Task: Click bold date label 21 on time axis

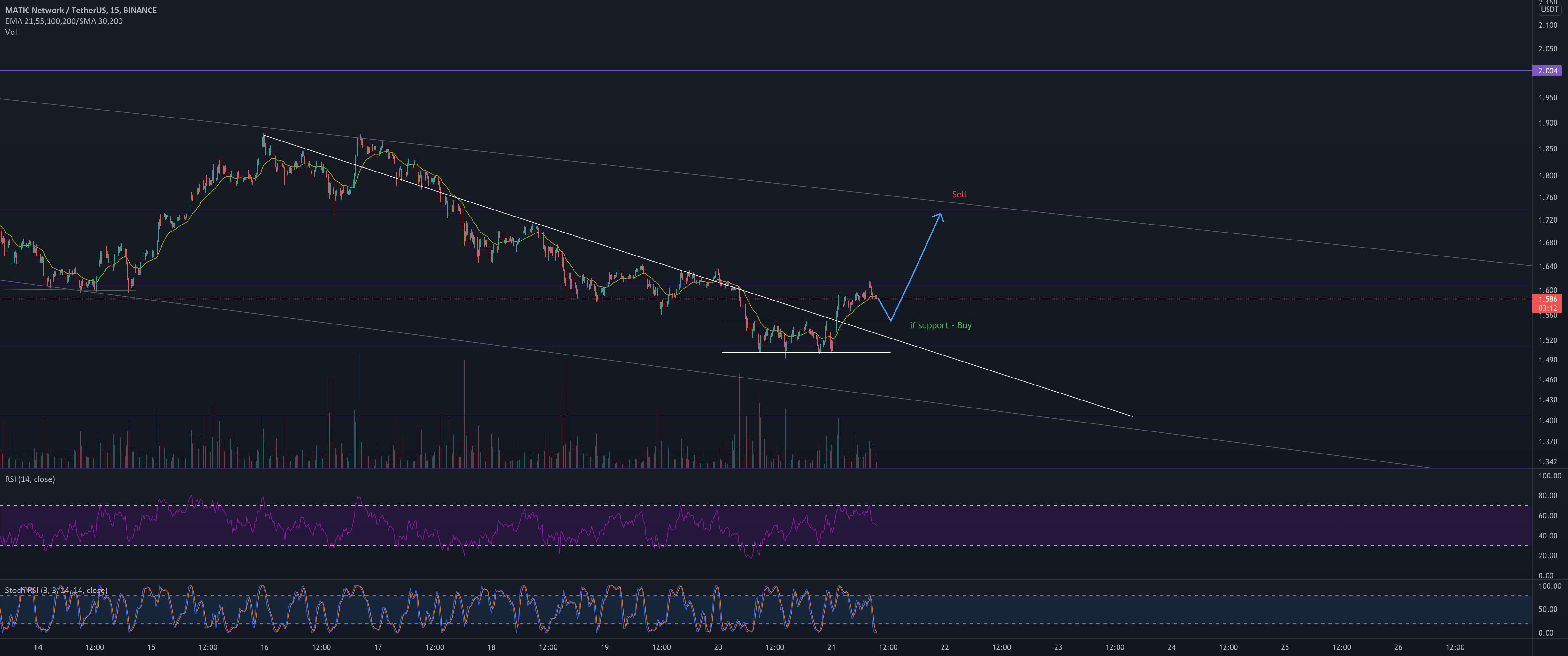Action: point(832,647)
